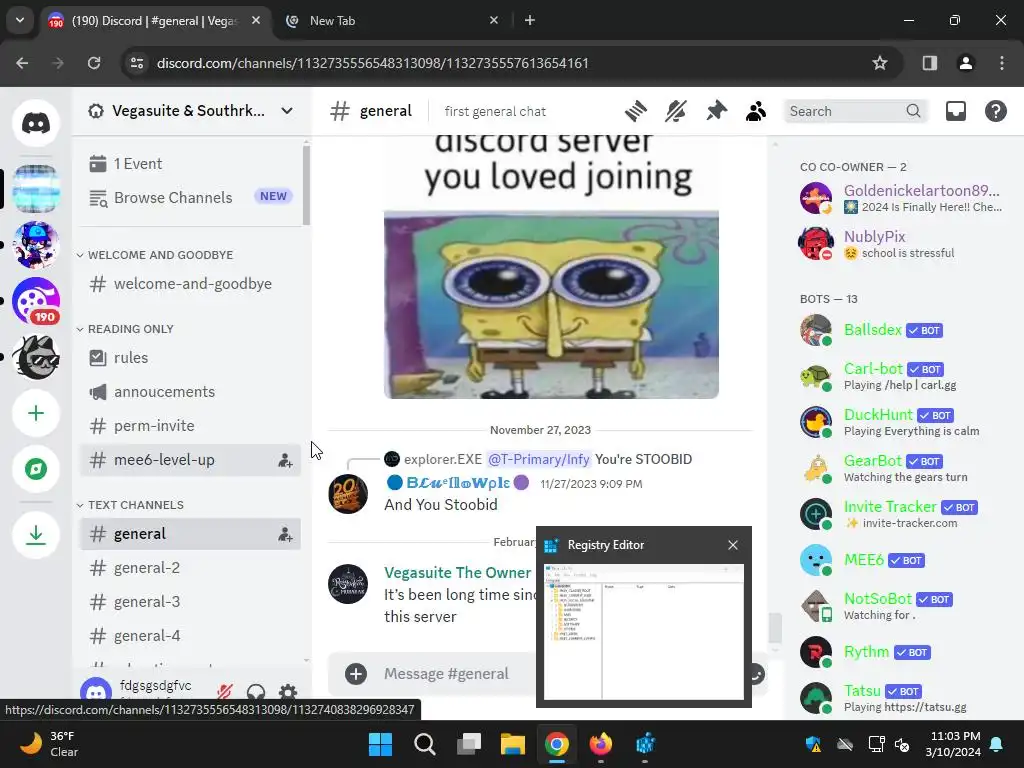Click the magnifier icon in Search box
This screenshot has width=1024, height=768.
[x=913, y=111]
